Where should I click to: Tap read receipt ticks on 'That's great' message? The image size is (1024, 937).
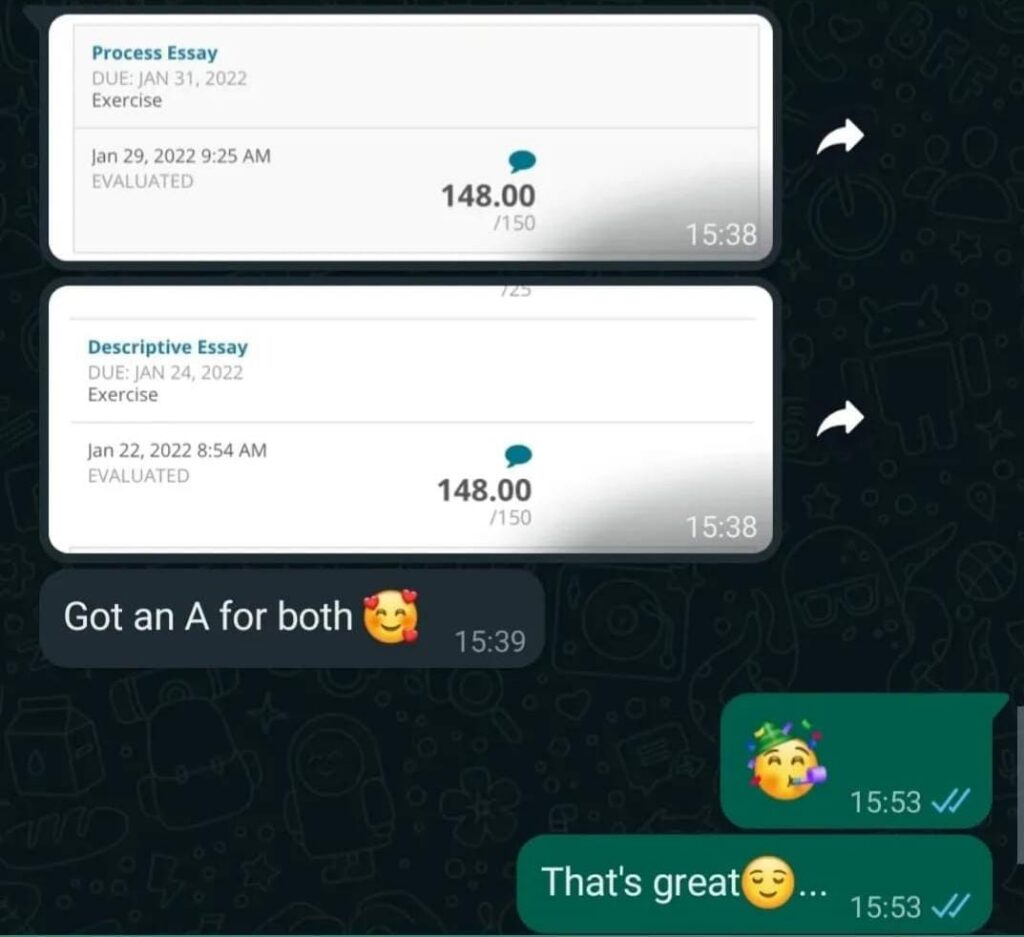[x=951, y=906]
